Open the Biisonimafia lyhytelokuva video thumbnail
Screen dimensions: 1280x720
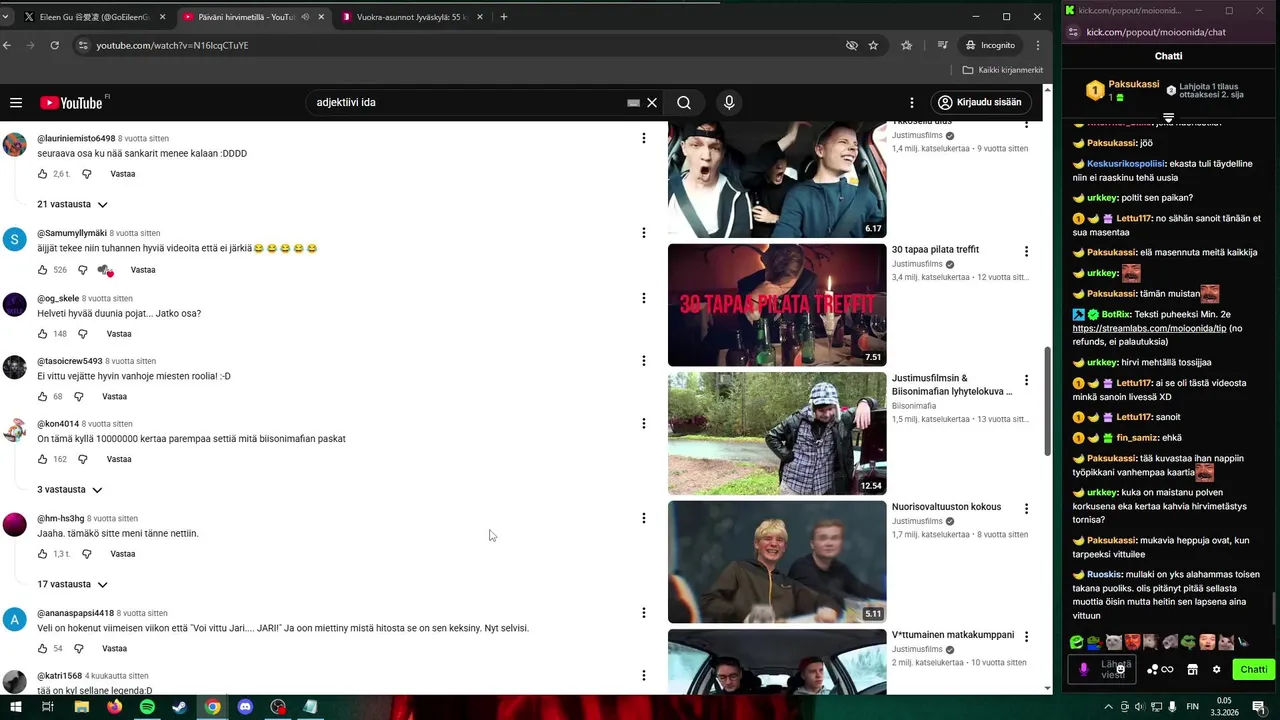point(777,433)
